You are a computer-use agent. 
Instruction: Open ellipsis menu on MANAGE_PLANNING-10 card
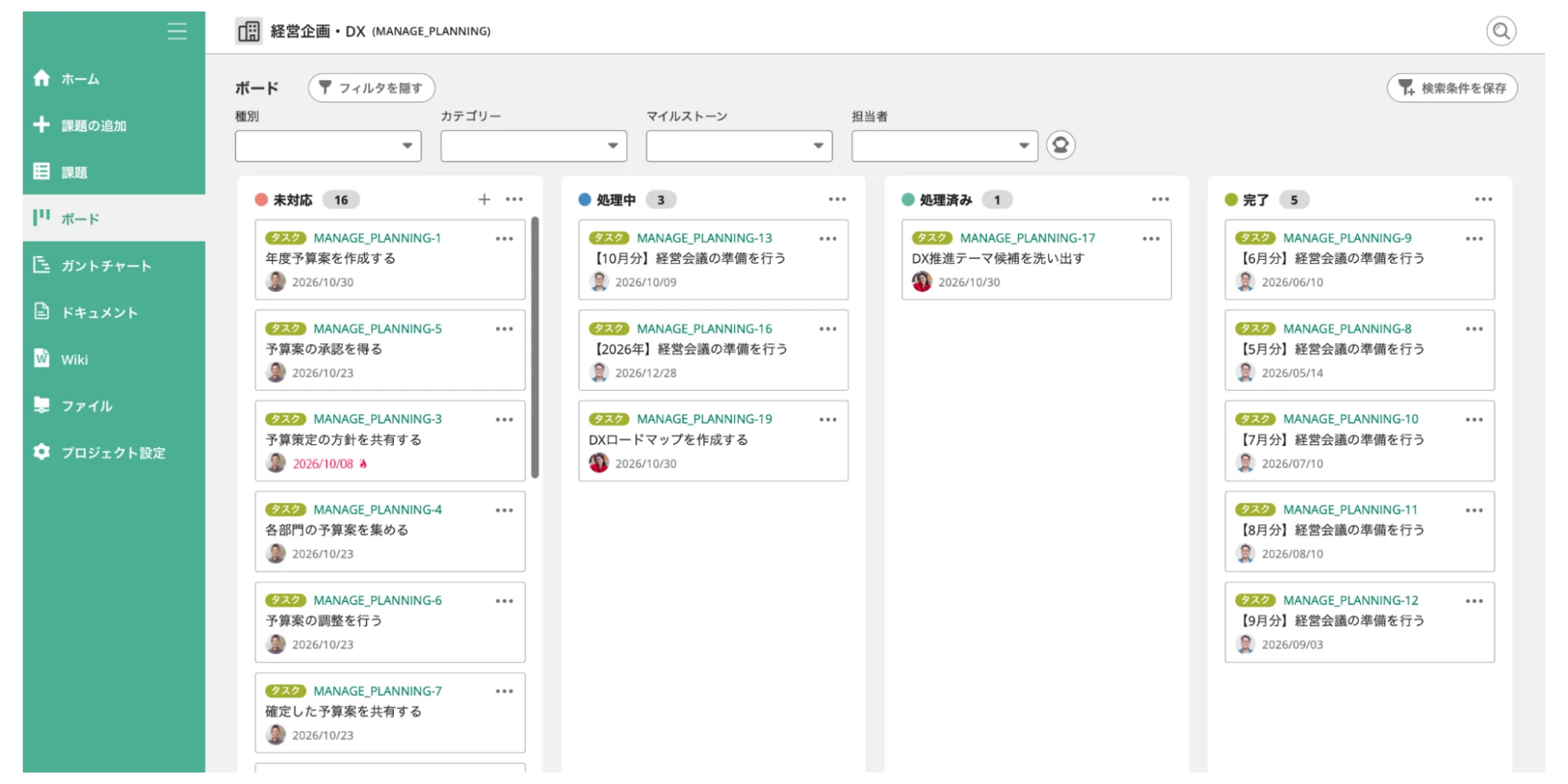pyautogui.click(x=1474, y=420)
